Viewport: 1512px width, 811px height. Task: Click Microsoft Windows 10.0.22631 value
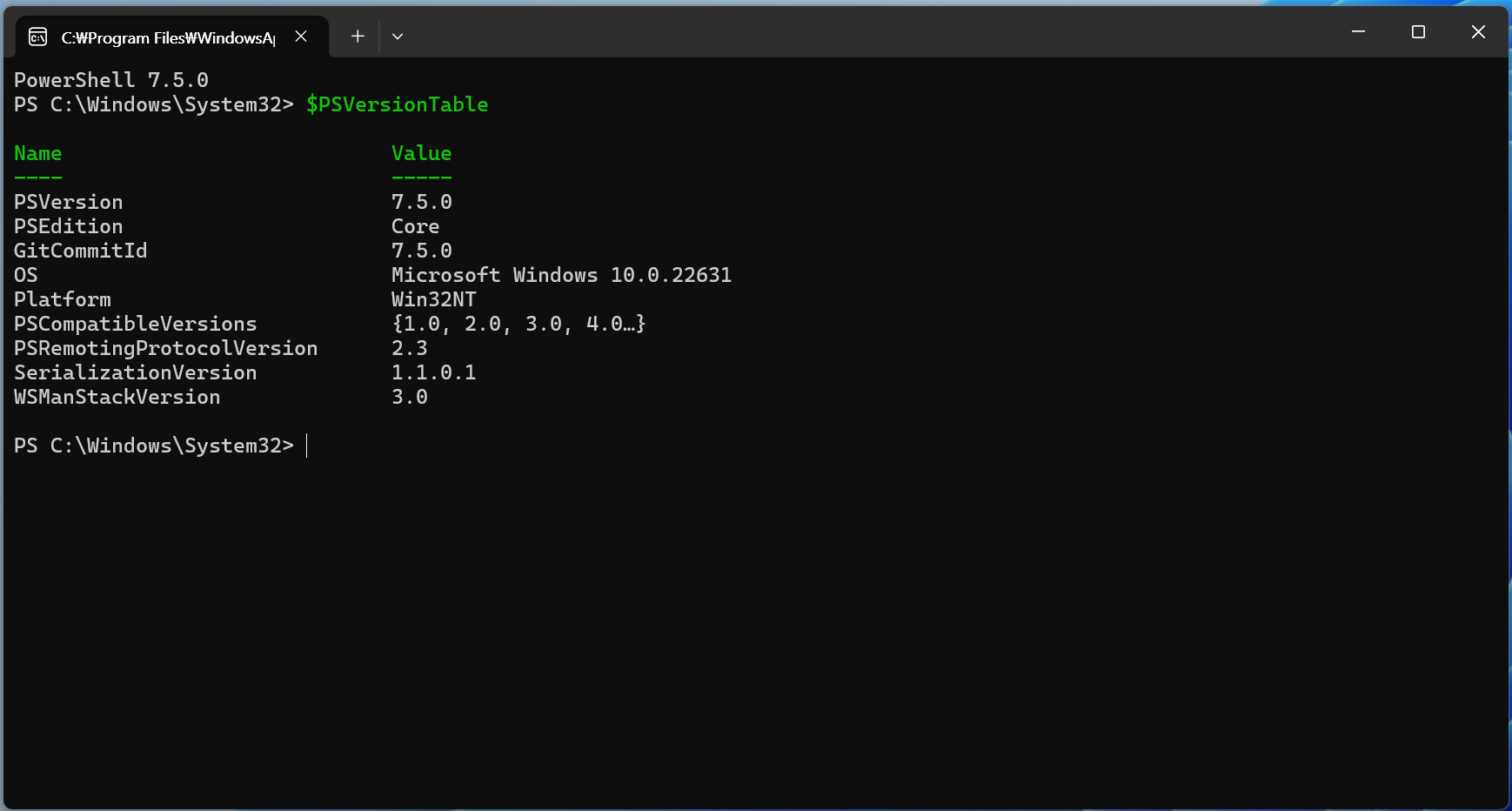click(x=562, y=275)
